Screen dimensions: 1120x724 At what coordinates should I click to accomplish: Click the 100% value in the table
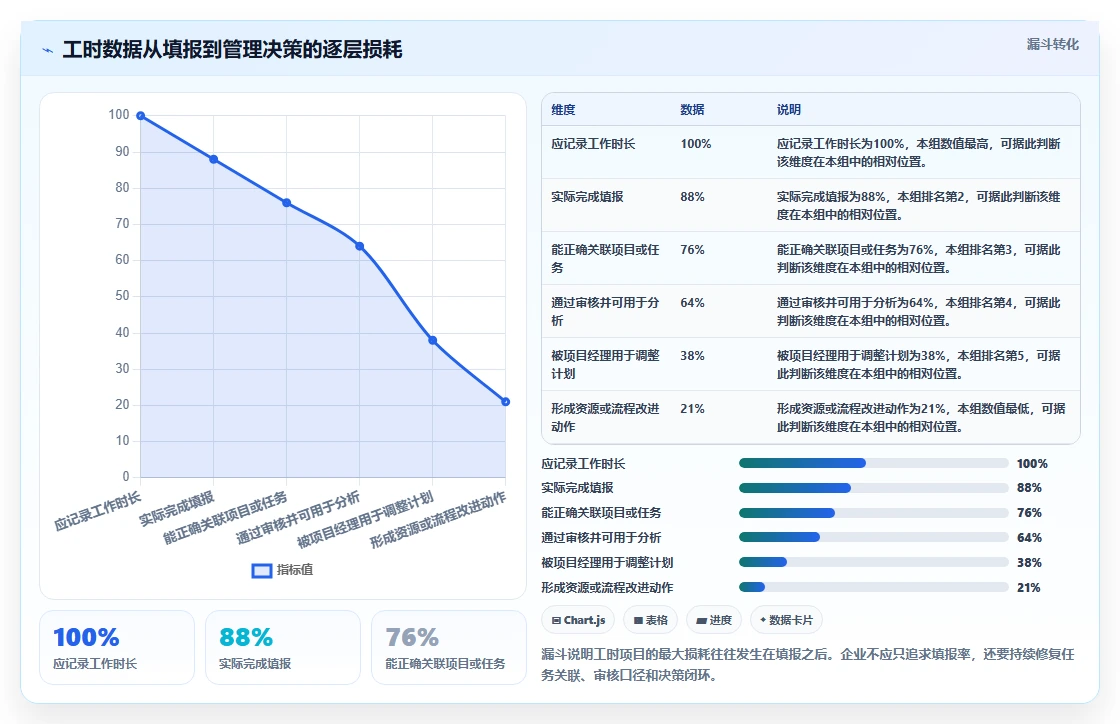[696, 144]
